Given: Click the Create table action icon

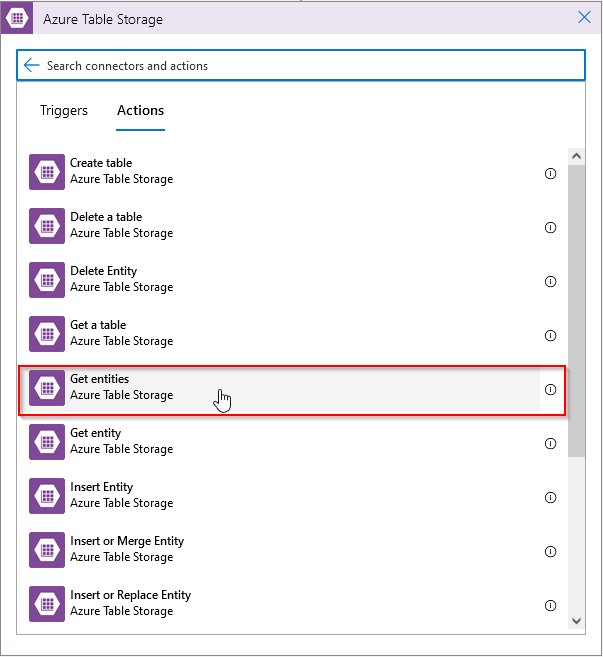Looking at the screenshot, I should coord(47,172).
